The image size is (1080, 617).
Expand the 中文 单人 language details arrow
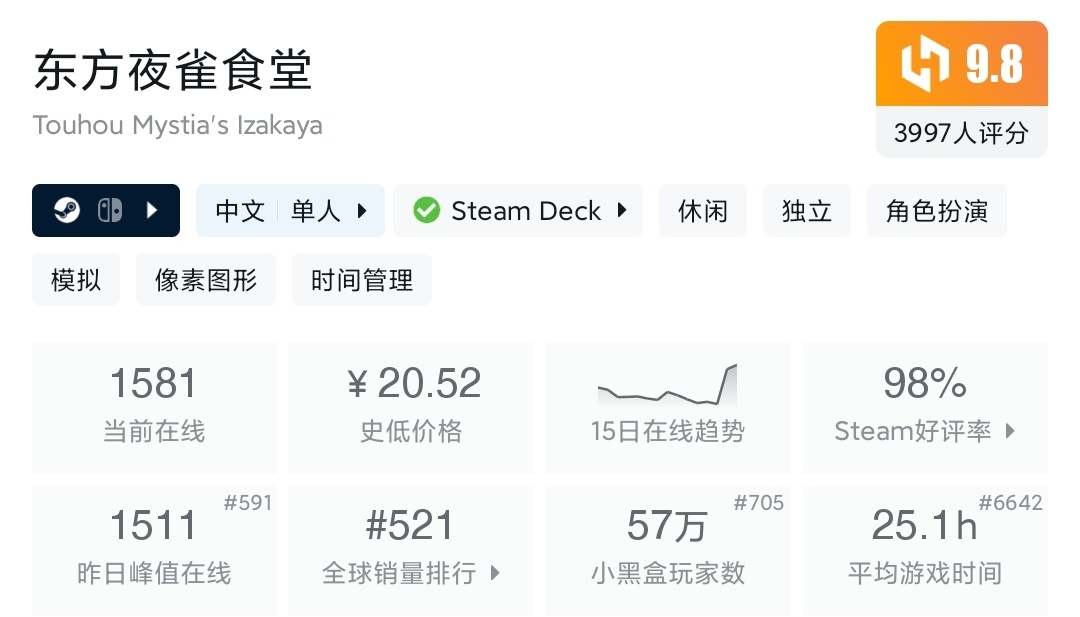362,211
